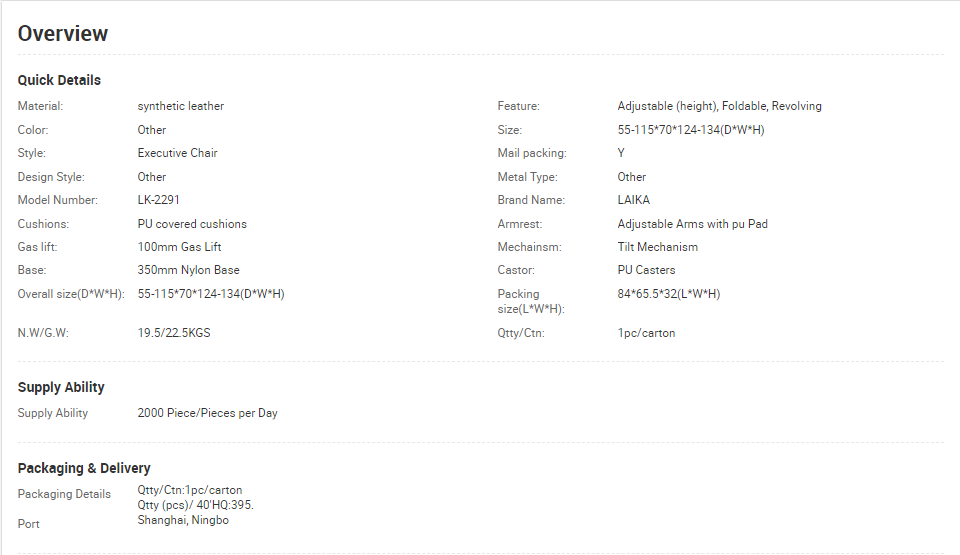Select the 350mm Nylon Base value
960x555 pixels.
coord(189,270)
